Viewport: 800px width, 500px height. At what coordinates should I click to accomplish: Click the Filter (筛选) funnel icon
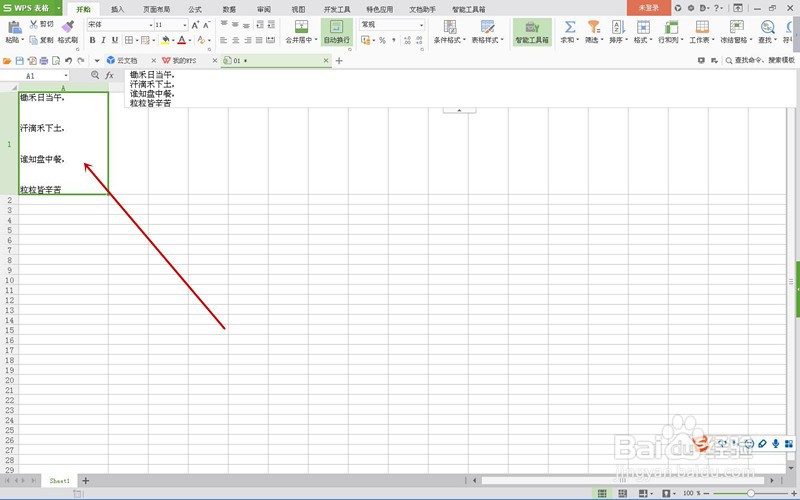point(593,27)
